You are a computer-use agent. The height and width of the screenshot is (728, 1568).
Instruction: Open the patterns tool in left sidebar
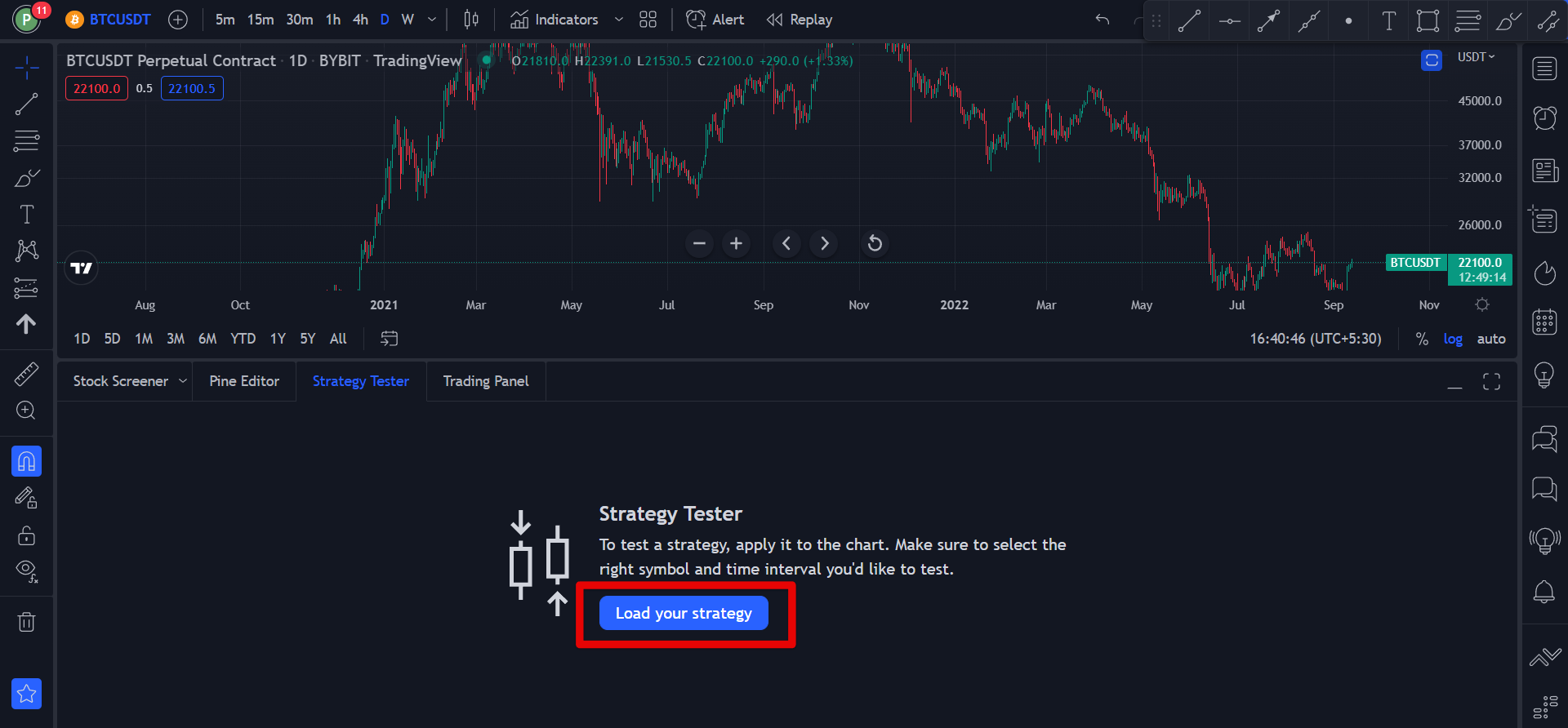coord(26,251)
